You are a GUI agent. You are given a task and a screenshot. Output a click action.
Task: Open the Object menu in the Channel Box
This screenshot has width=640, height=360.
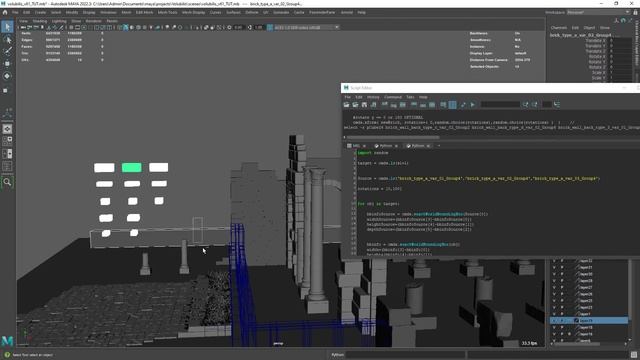point(589,28)
